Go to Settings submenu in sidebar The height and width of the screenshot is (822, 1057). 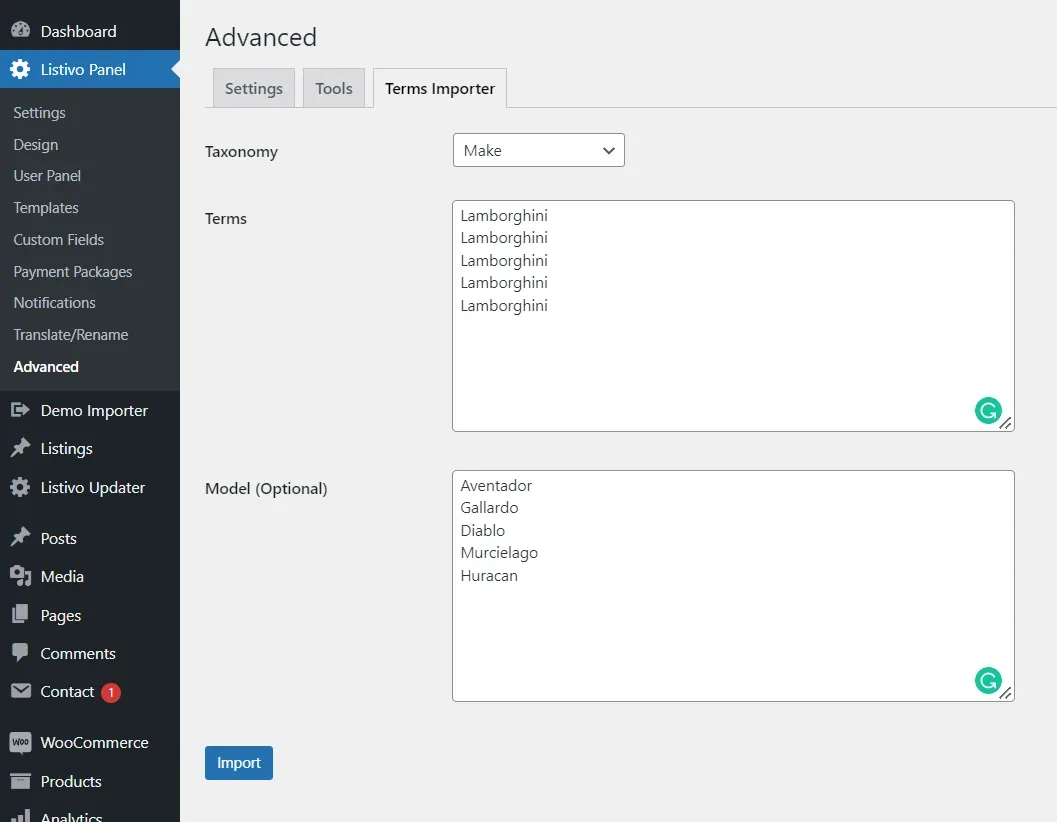click(x=39, y=113)
